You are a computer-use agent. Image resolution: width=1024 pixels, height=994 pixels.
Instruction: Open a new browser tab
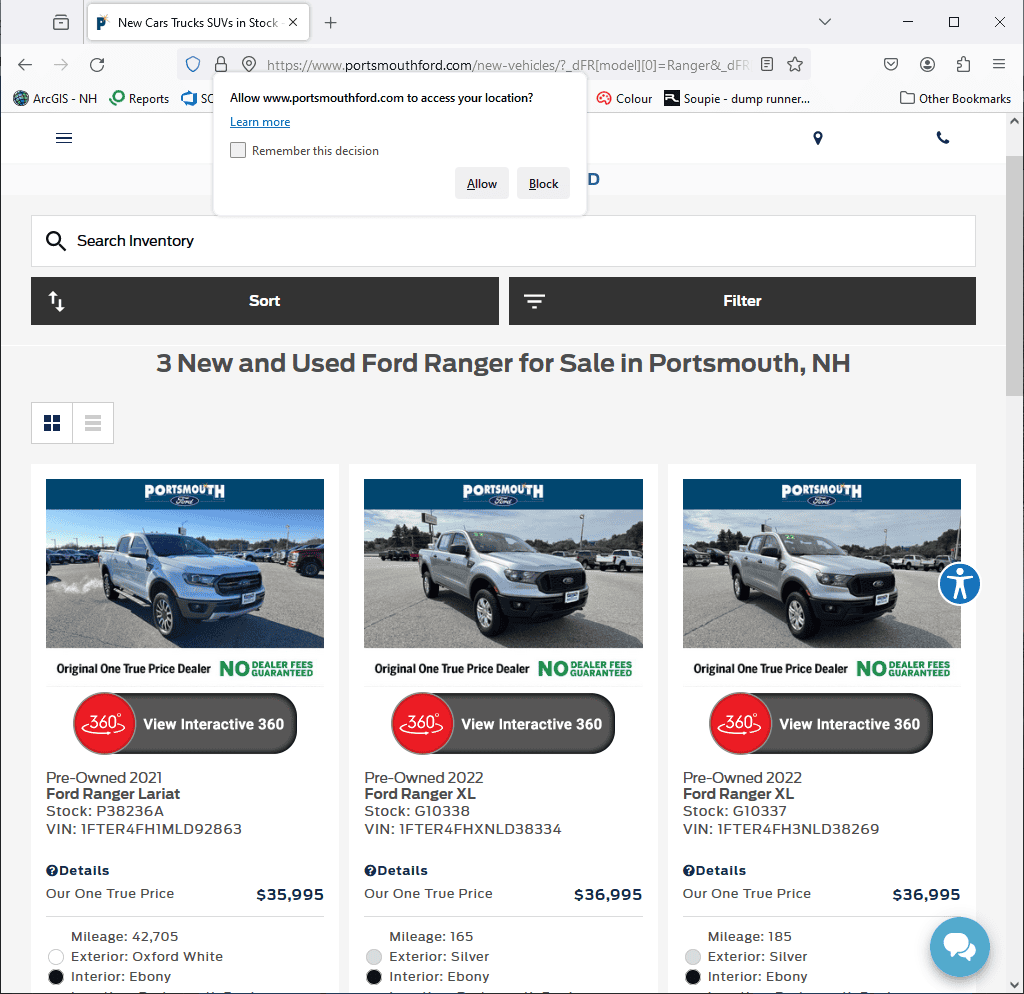pos(330,23)
